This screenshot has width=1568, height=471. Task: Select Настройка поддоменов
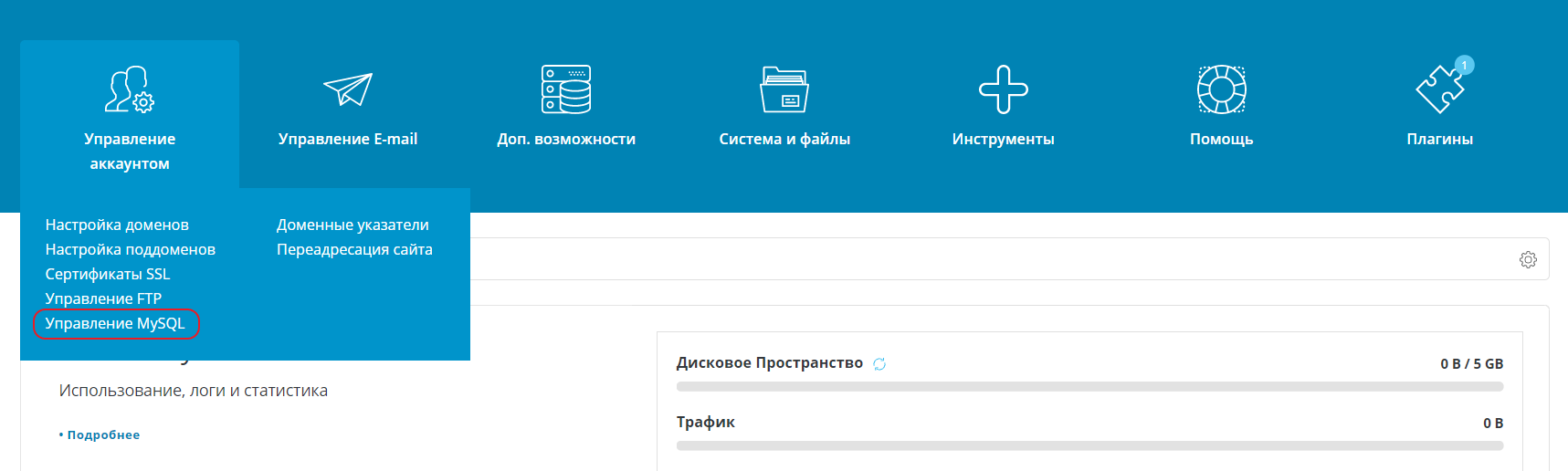pos(131,249)
